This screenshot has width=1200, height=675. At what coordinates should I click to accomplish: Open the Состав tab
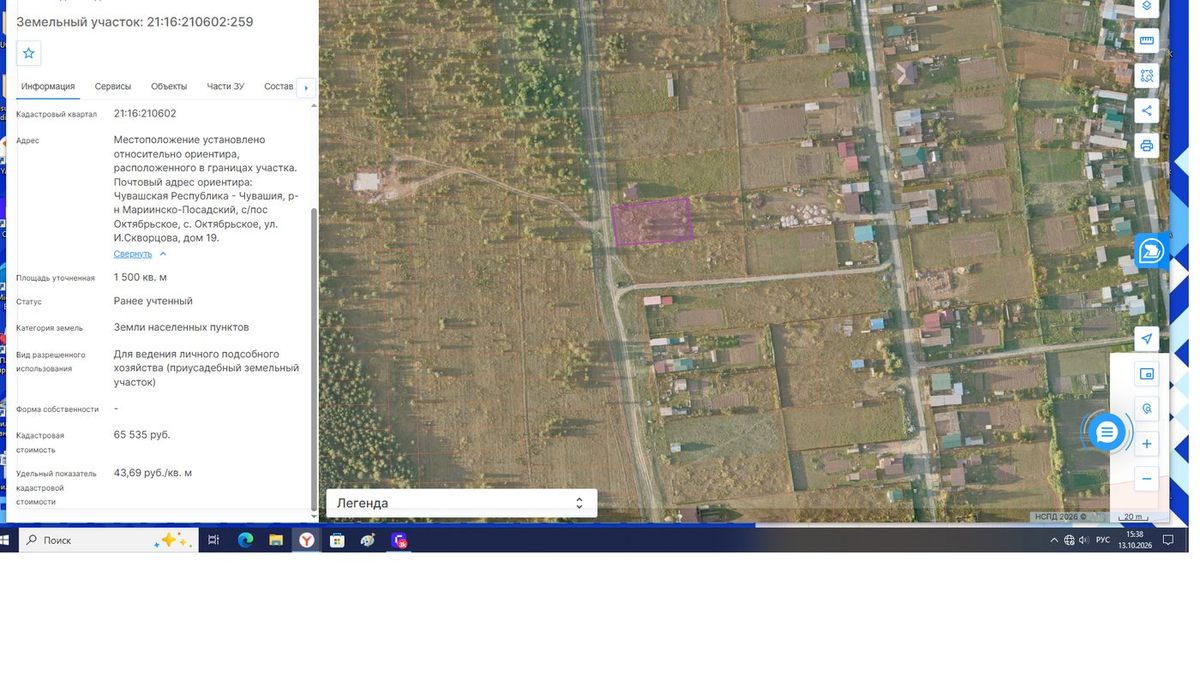[x=279, y=87]
